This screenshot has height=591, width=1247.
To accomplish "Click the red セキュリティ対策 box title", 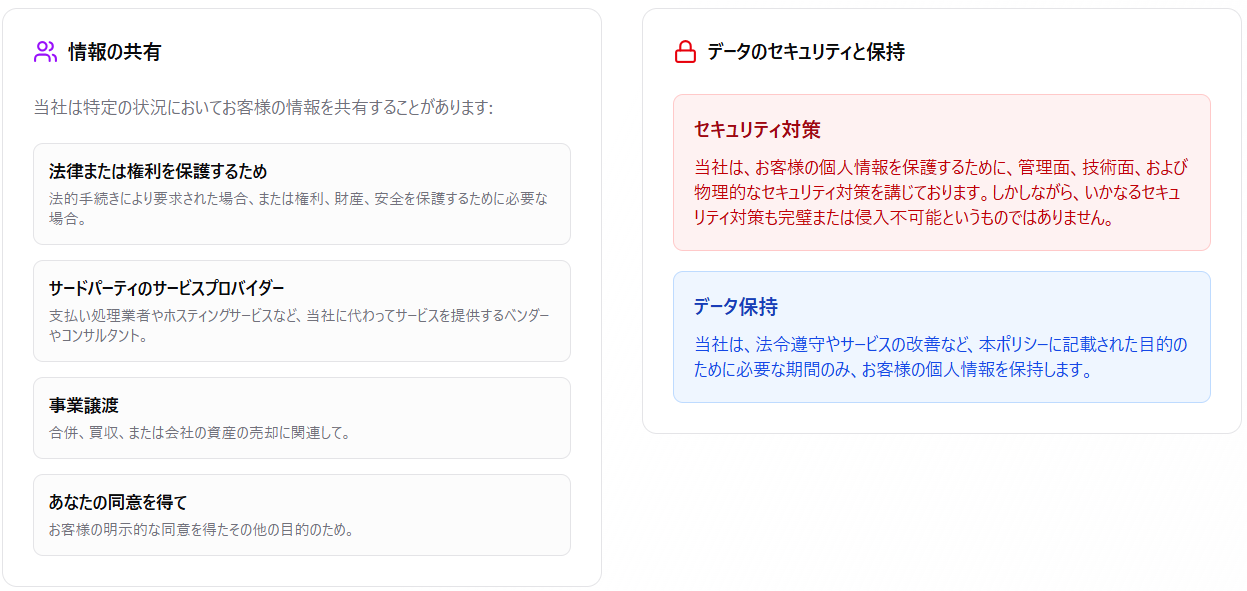I will coord(757,130).
